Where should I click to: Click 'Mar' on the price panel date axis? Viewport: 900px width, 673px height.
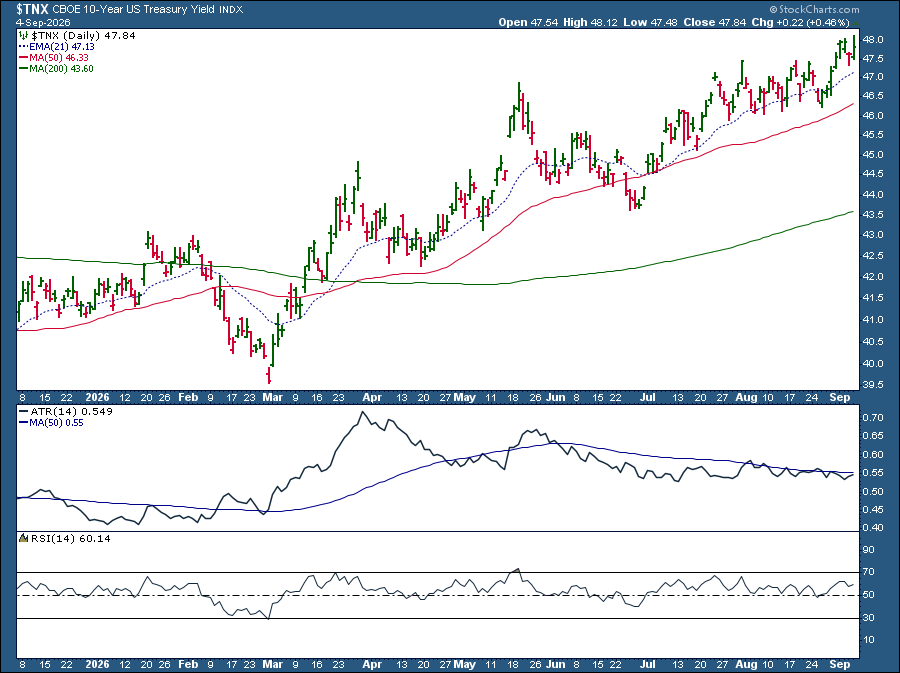(273, 397)
